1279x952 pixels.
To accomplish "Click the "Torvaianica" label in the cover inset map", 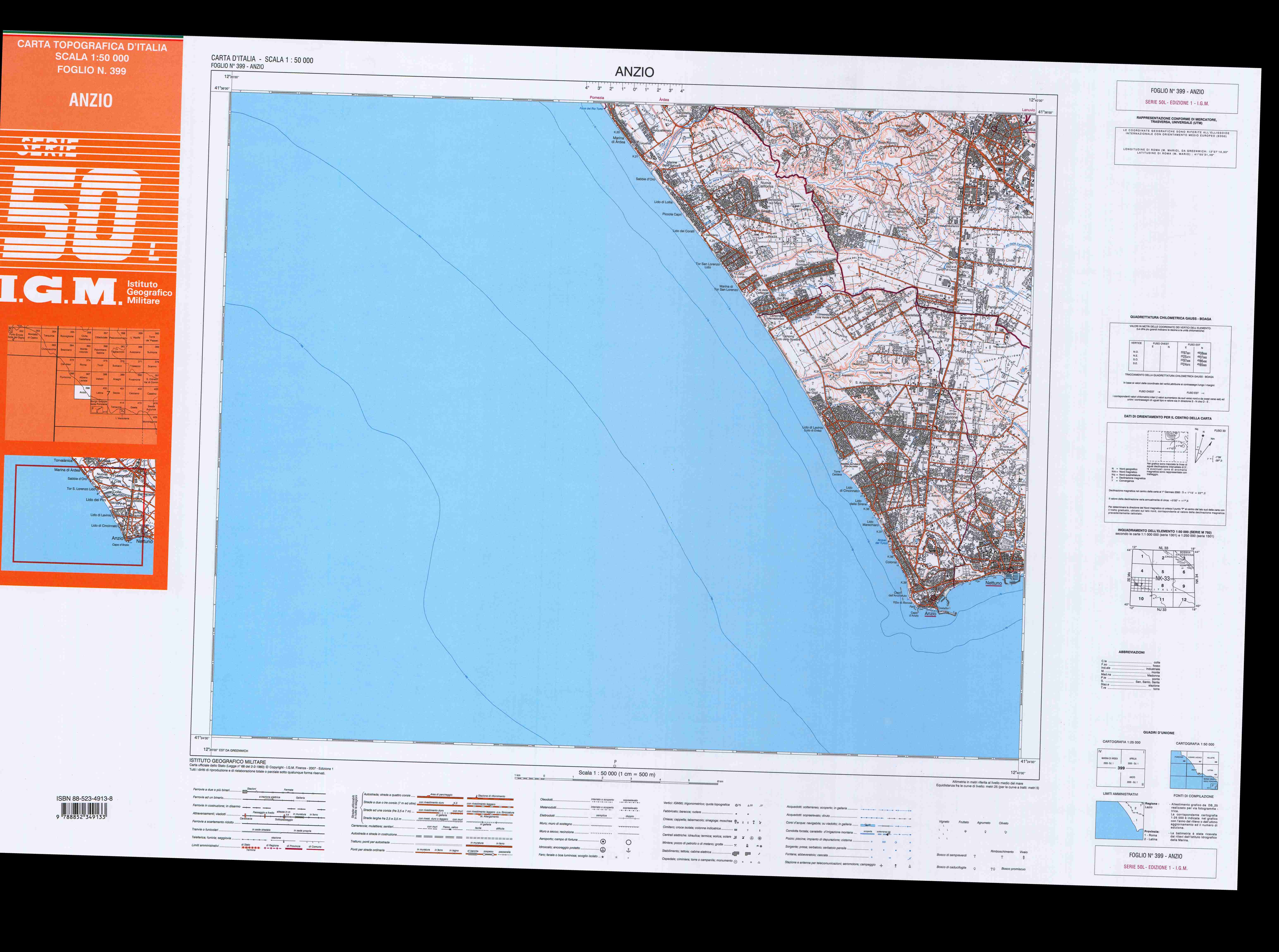I will (x=63, y=460).
